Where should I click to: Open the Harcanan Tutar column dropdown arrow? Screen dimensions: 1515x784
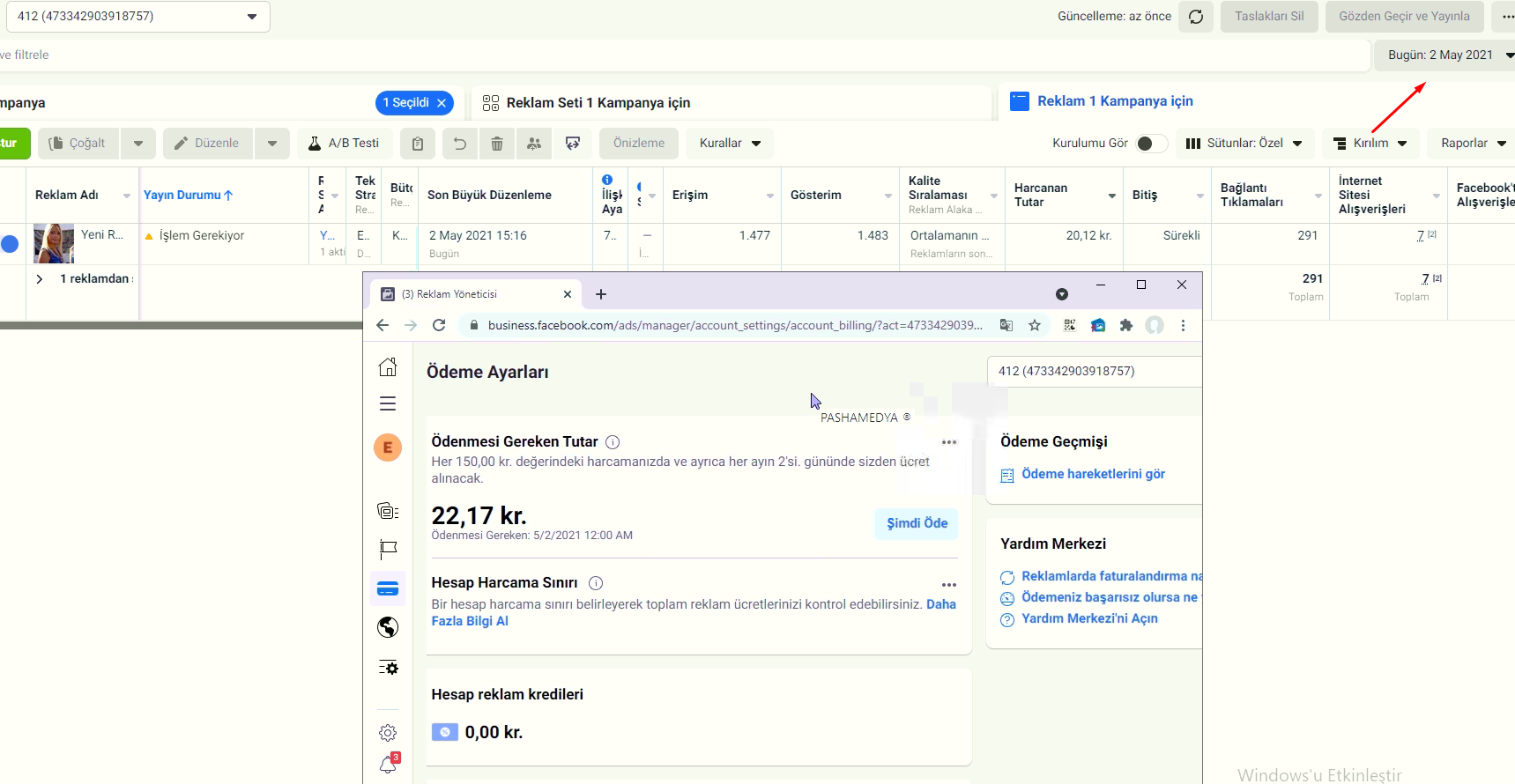pos(1112,196)
